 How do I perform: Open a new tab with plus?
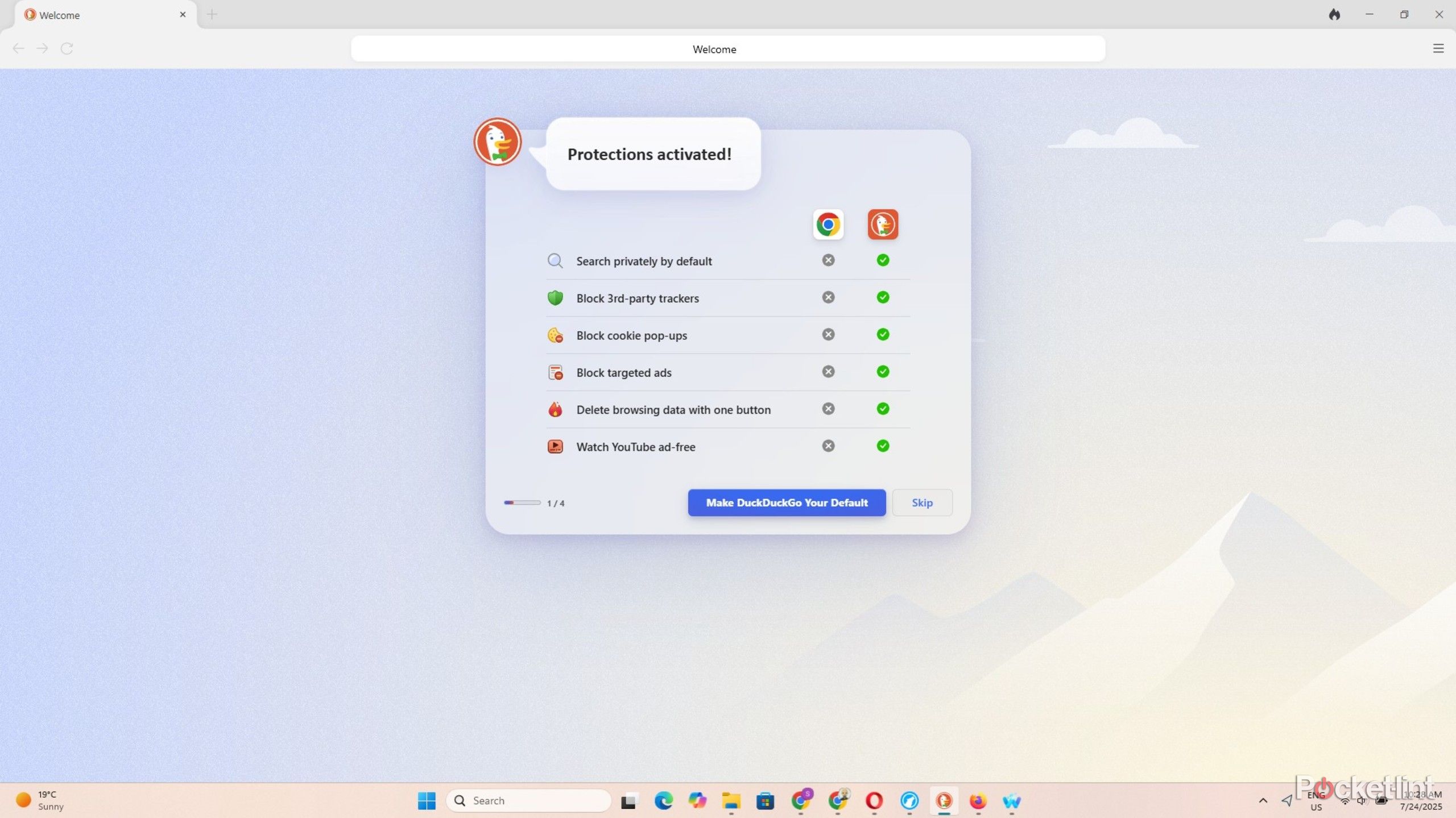coord(212,15)
